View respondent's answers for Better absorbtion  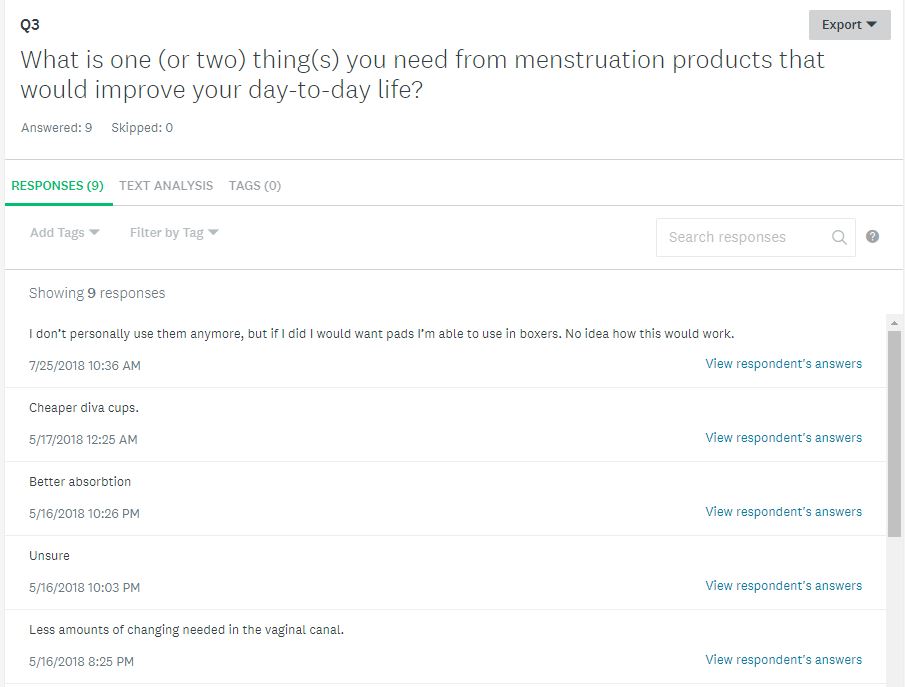point(783,511)
